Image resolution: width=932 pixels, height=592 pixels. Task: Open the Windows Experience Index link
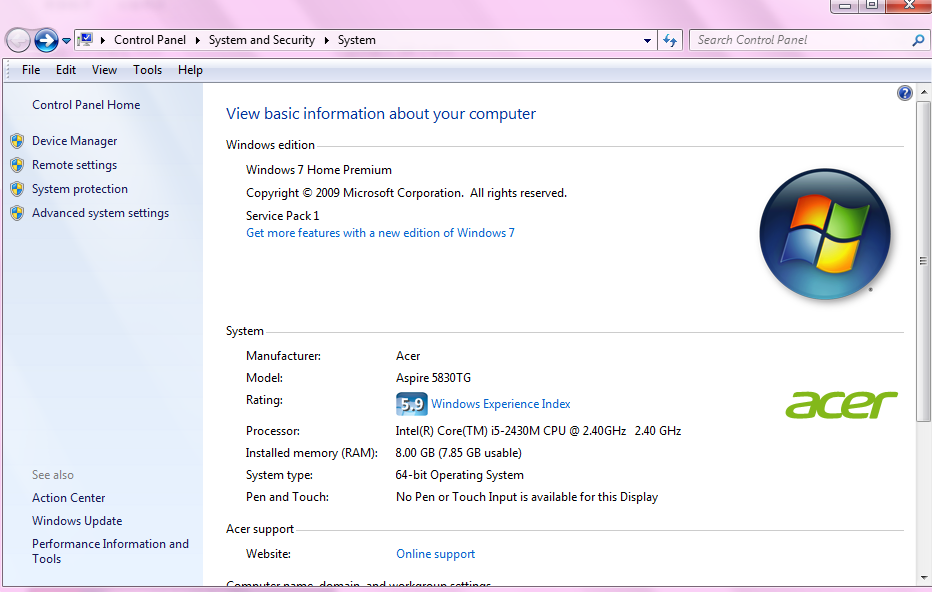[500, 404]
